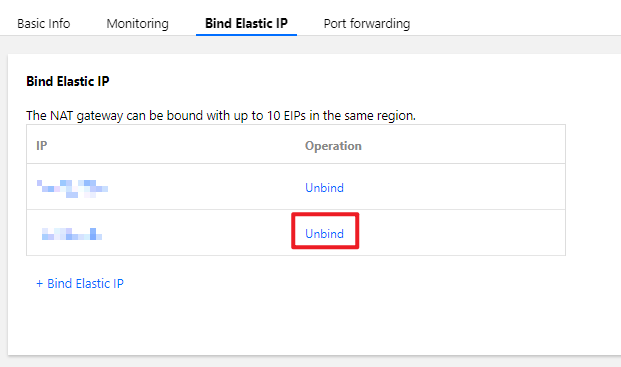This screenshot has width=621, height=367.
Task: Click the number '10' in the description
Action: click(x=273, y=116)
